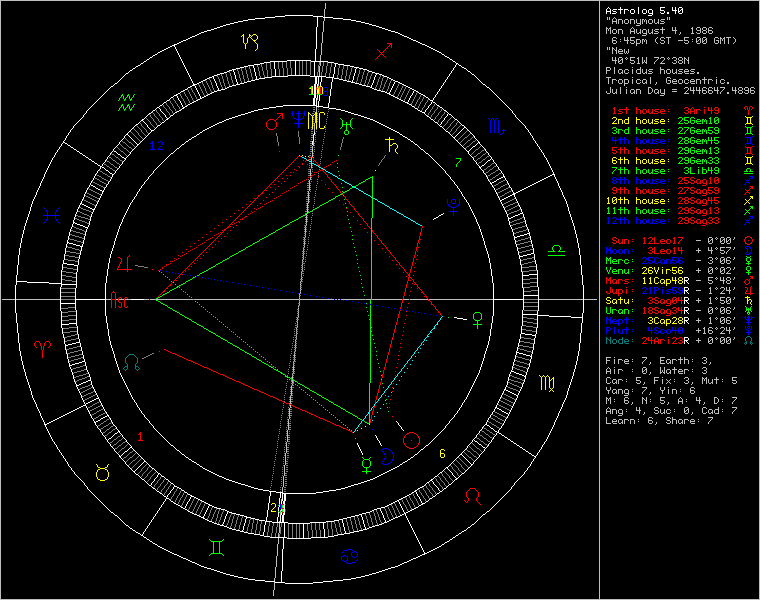The height and width of the screenshot is (600, 760).
Task: Click the 'Car: 5, Fix: 3, Mut: 5' line
Action: [671, 381]
